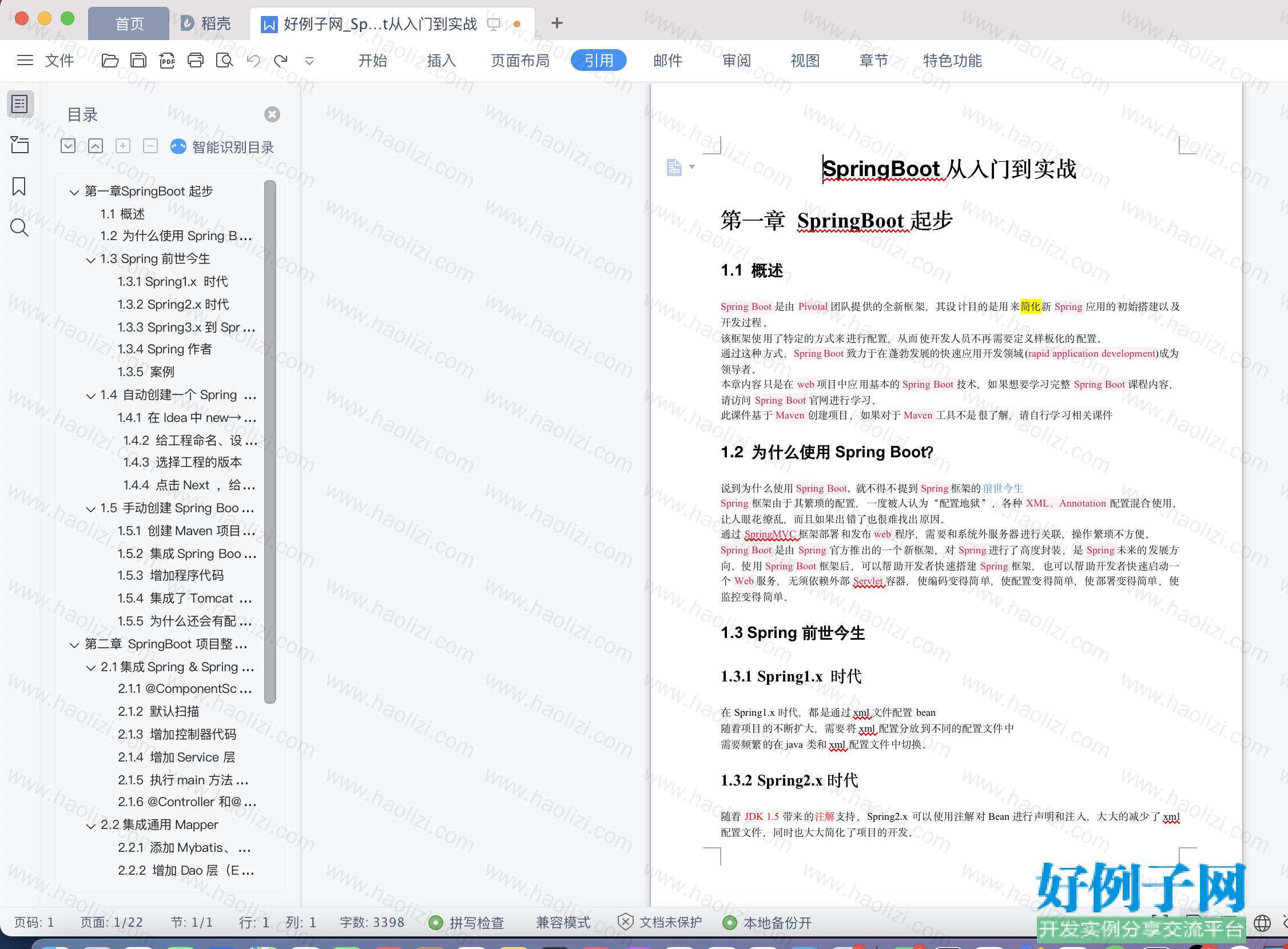
Task: Collapse 1.3 Spring 前世今生 node
Action: 91,260
